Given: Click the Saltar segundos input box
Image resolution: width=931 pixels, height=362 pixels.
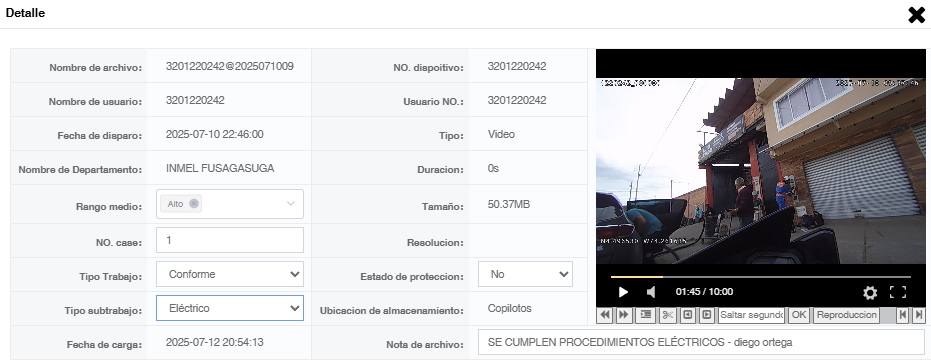Looking at the screenshot, I should [x=751, y=315].
